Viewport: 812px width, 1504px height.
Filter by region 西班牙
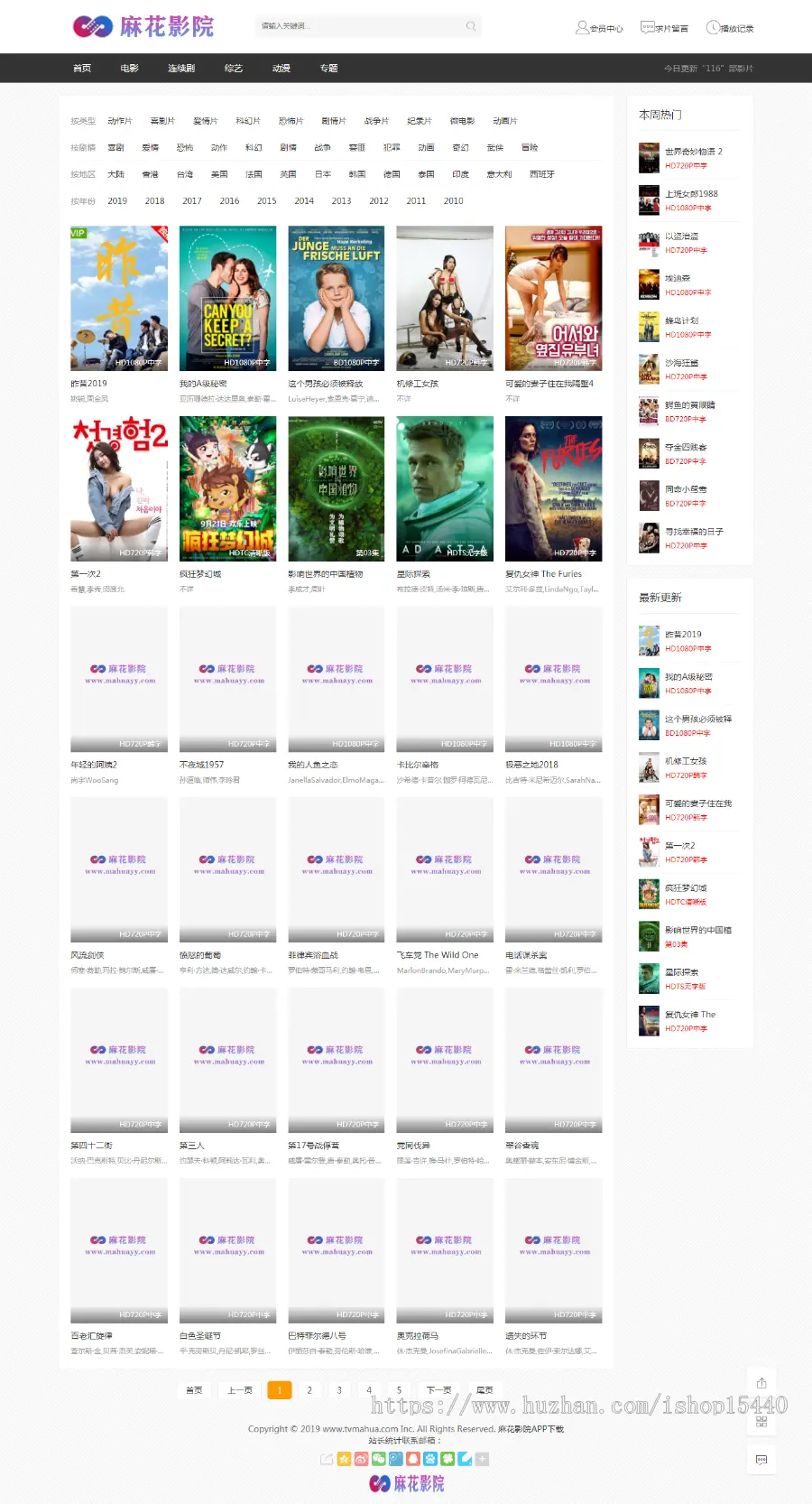(x=542, y=174)
